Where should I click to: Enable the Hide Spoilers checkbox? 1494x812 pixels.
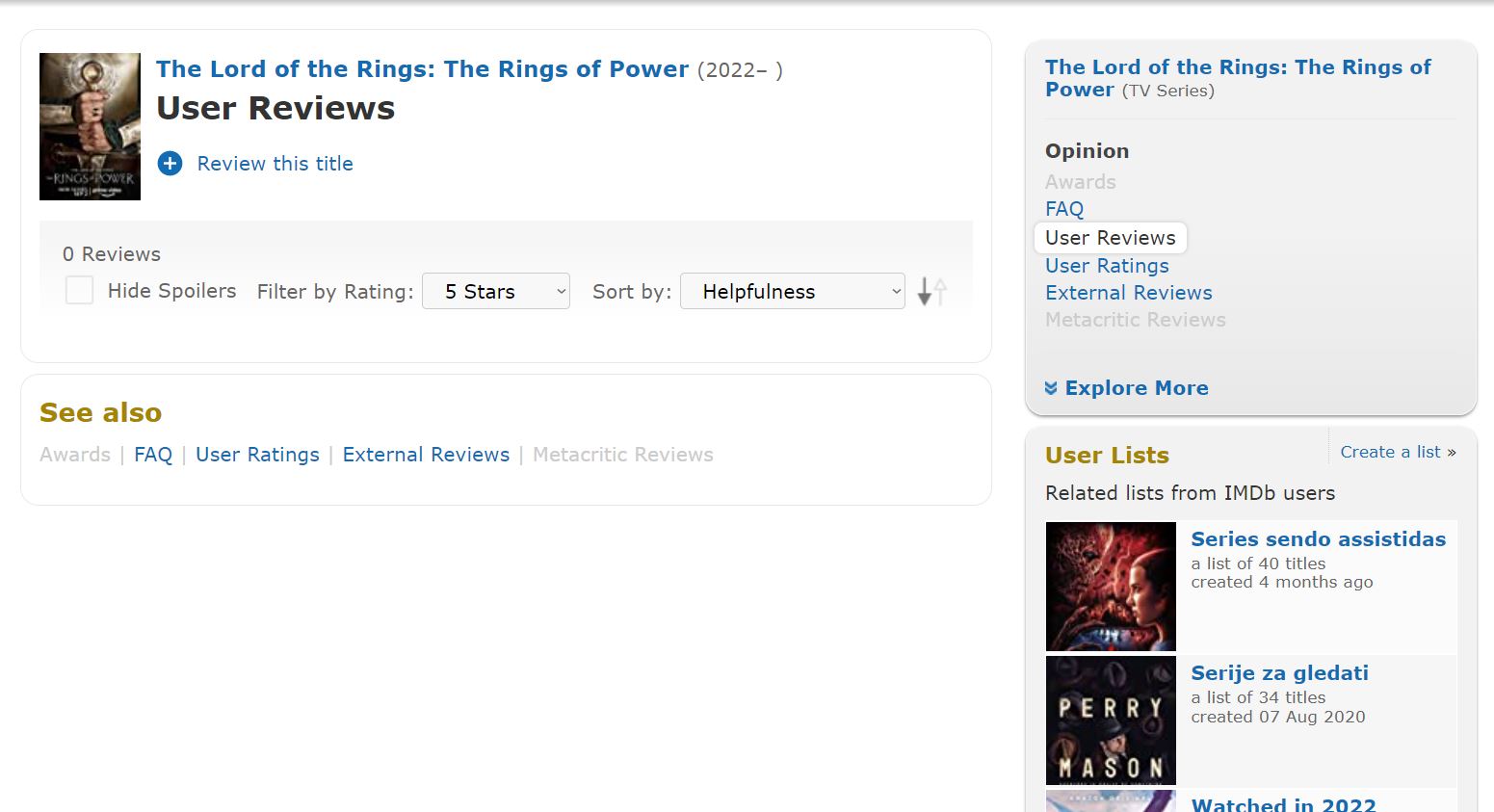click(79, 290)
